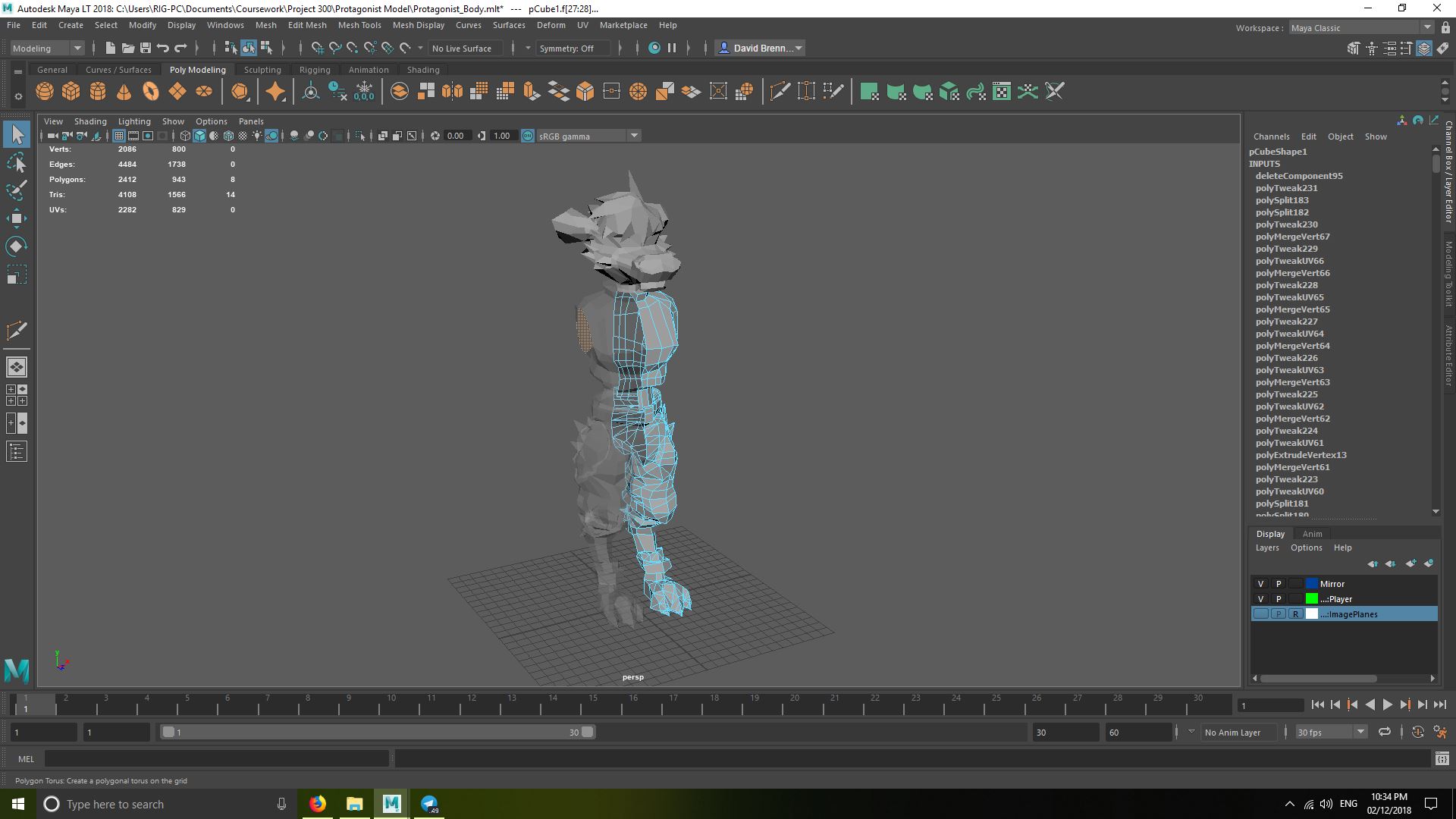Toggle playback P of the Mirror layer
This screenshot has width=1456, height=819.
[1278, 584]
